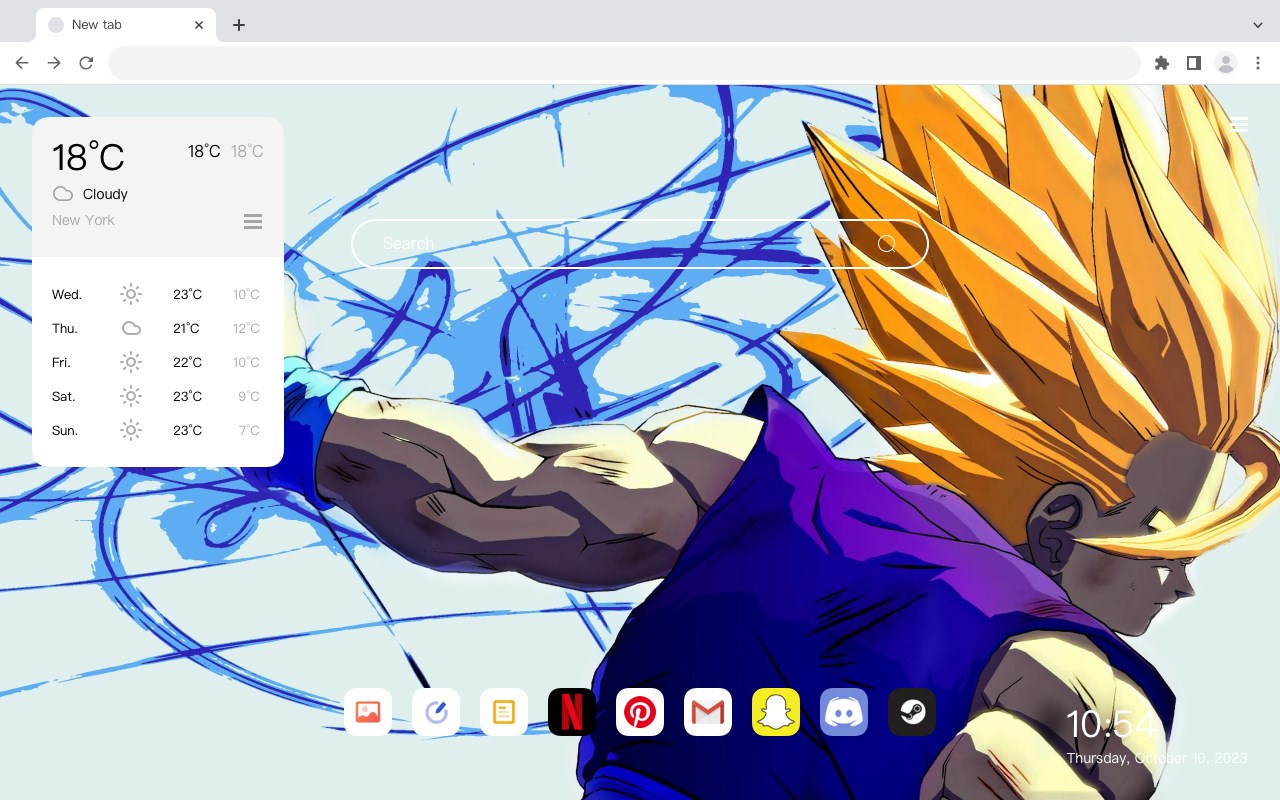Click the current 18°C temperature
The width and height of the screenshot is (1280, 800).
[x=88, y=157]
